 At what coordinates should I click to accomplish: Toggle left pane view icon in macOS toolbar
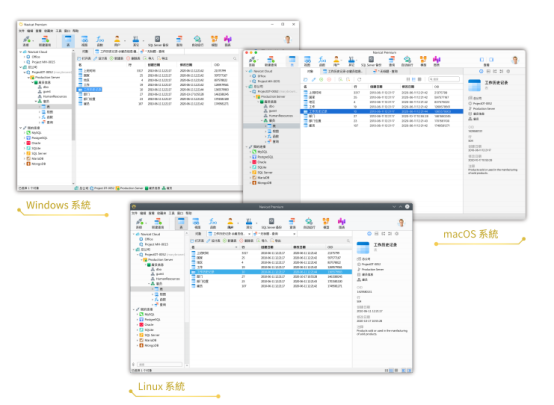(482, 60)
